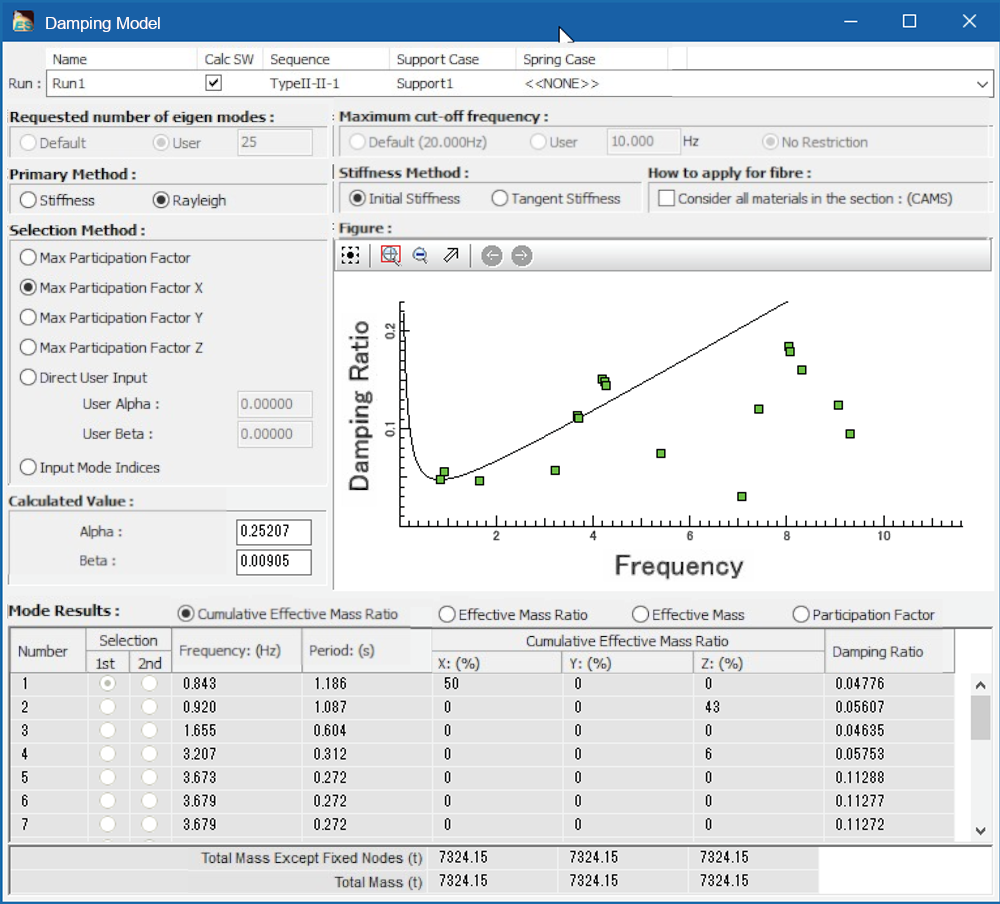Click period cell 0.604

point(367,730)
